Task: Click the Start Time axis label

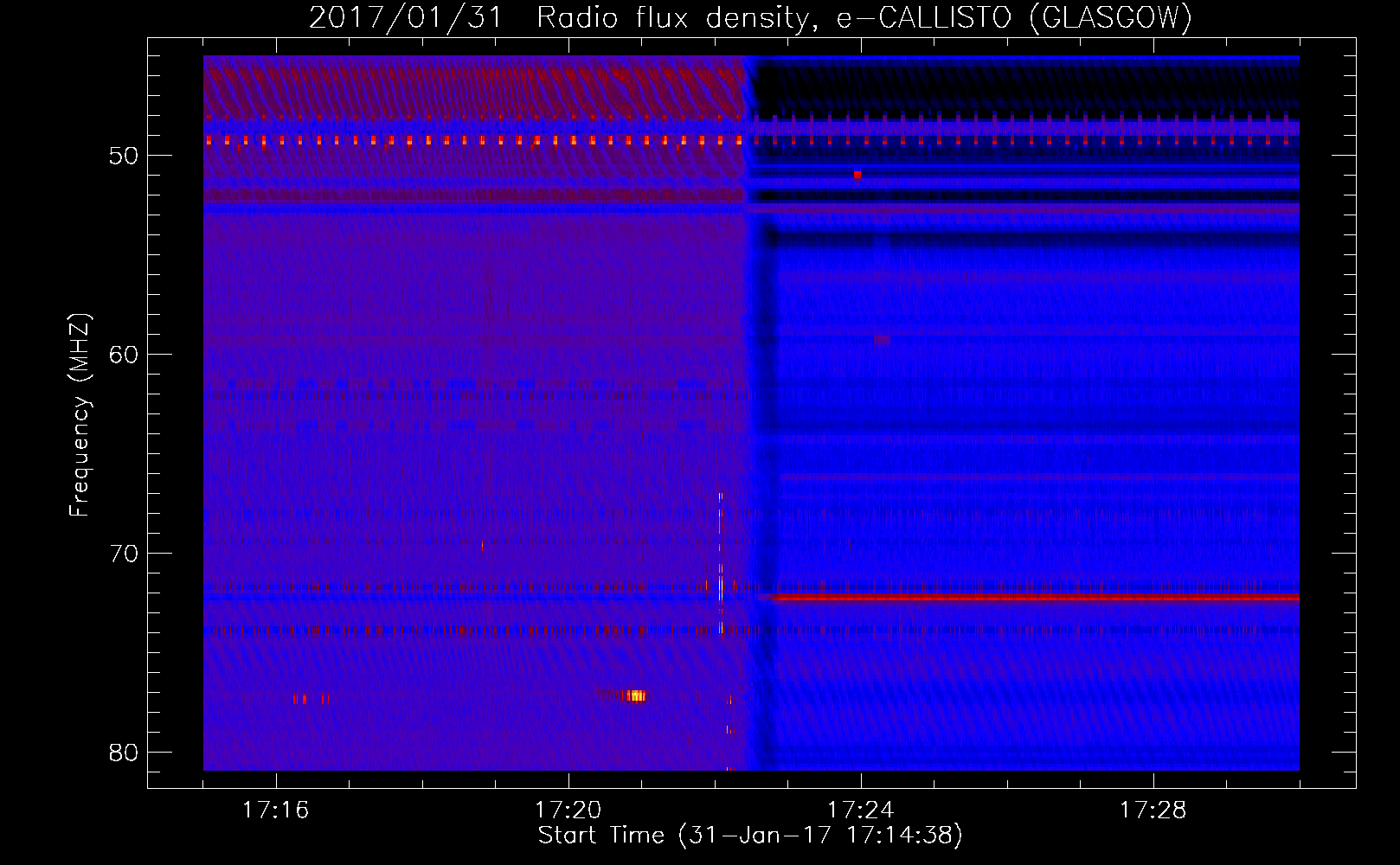Action: 750,836
